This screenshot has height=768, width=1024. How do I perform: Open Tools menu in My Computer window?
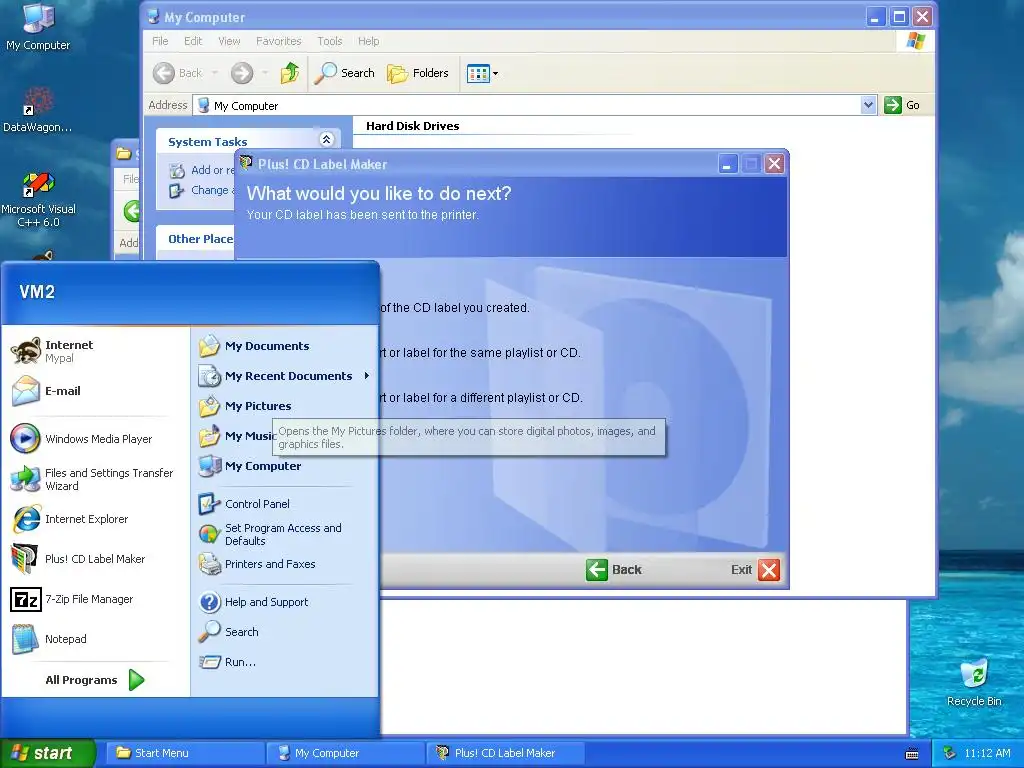[330, 41]
